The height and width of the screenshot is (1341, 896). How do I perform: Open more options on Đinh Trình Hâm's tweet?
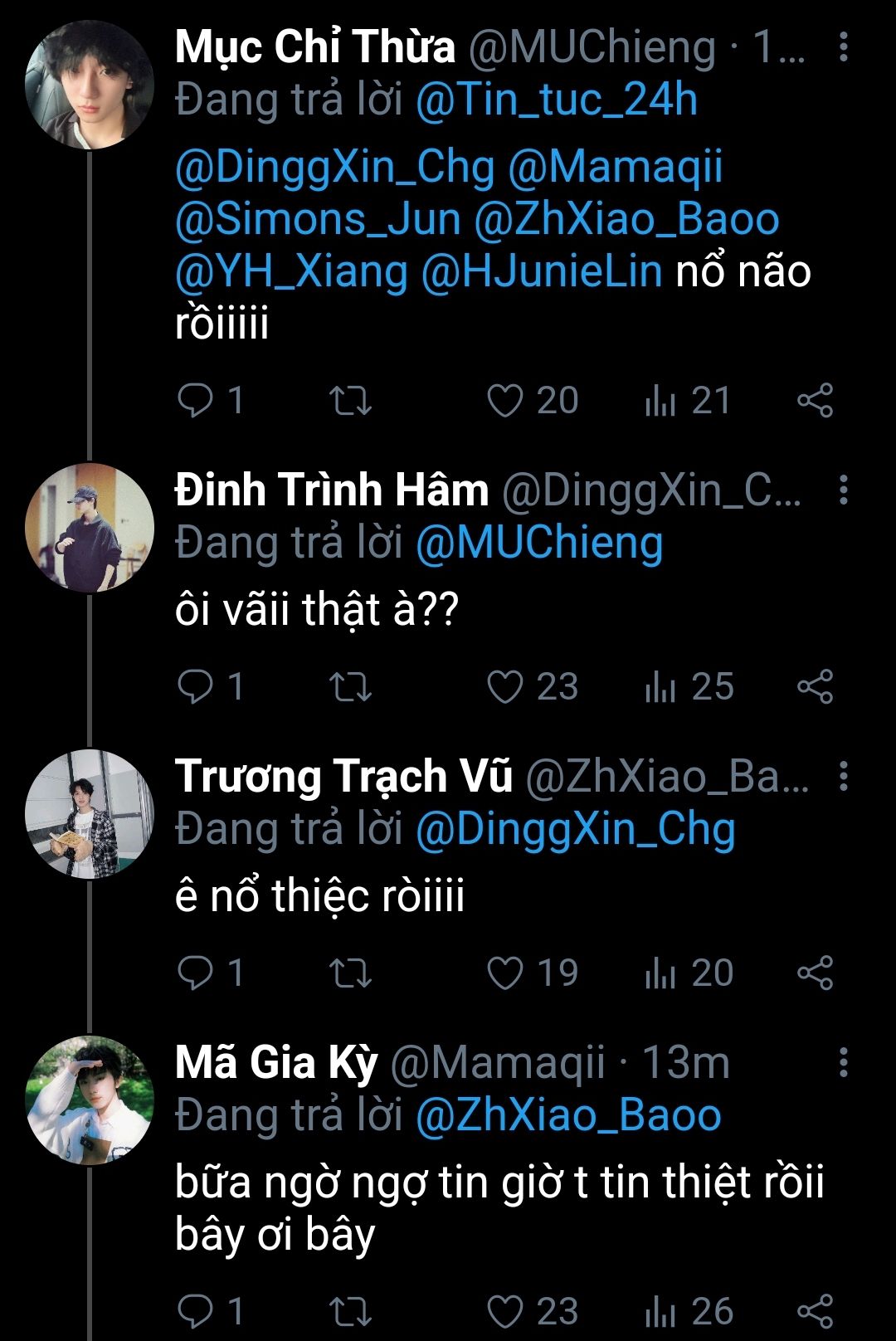click(x=844, y=490)
